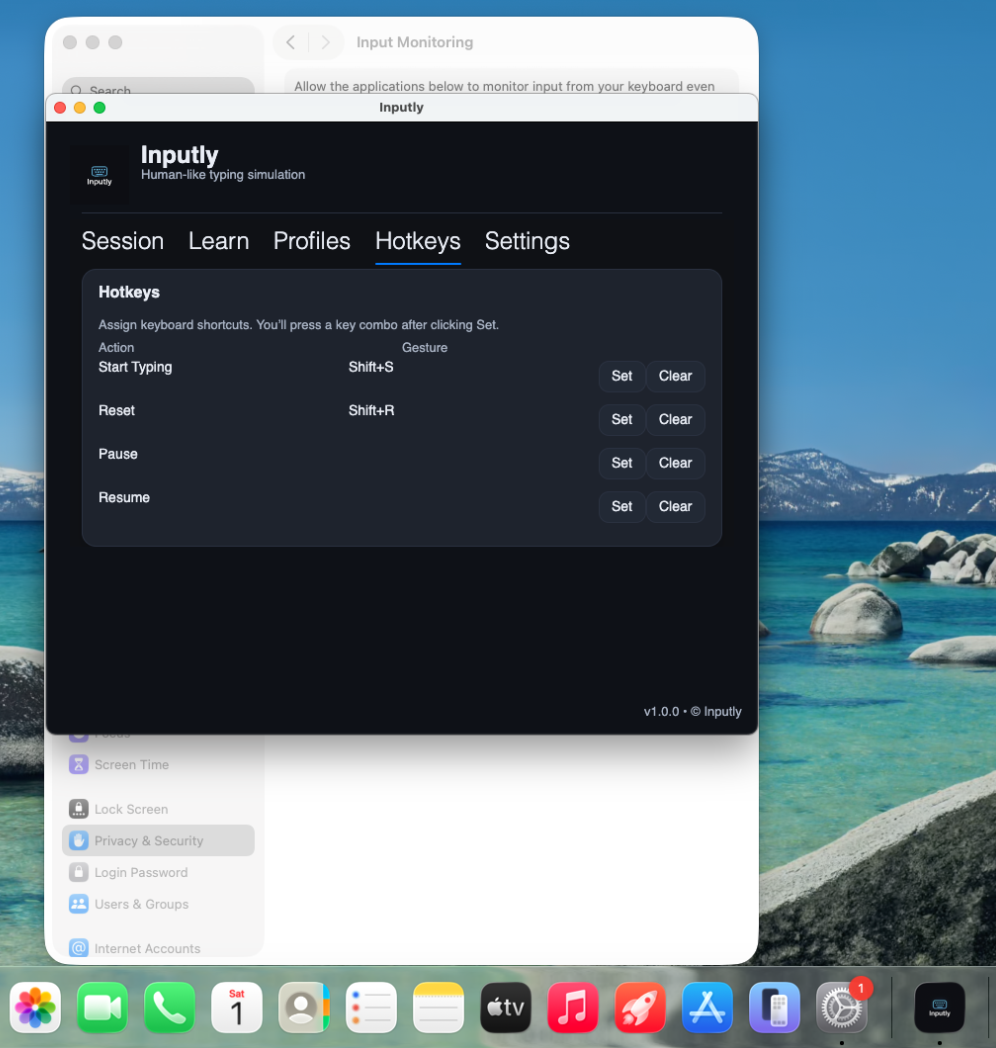The image size is (996, 1048).
Task: Go to the Profiles tab
Action: point(311,241)
